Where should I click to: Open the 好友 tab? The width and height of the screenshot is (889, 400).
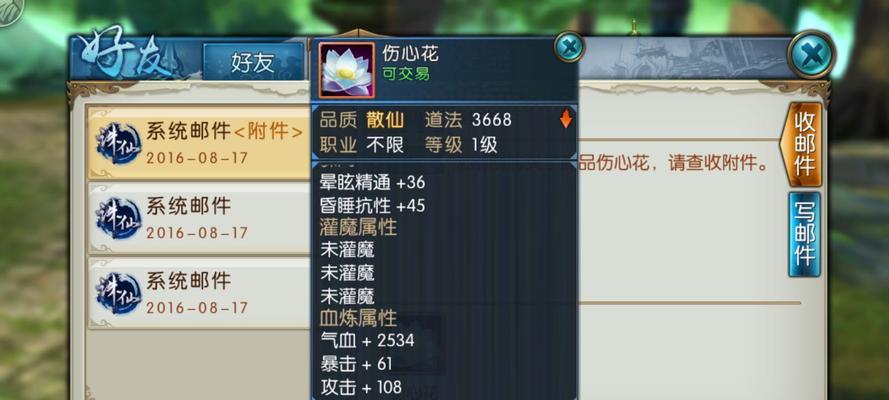point(253,62)
